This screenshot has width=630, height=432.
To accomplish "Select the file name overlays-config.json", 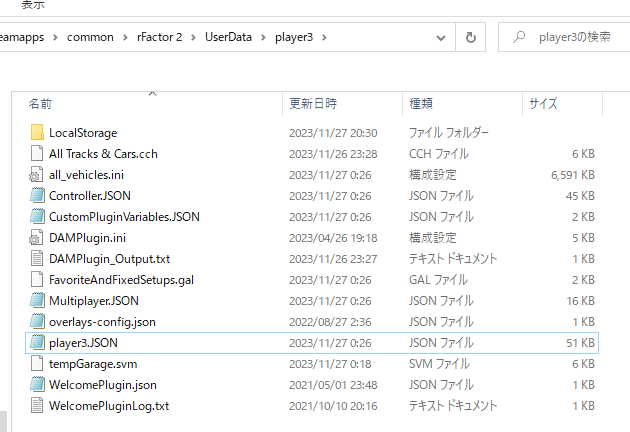I will [x=102, y=321].
